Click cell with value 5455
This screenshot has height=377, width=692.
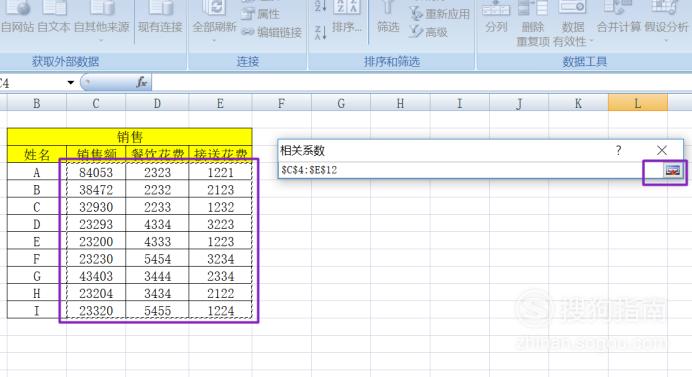pos(157,310)
